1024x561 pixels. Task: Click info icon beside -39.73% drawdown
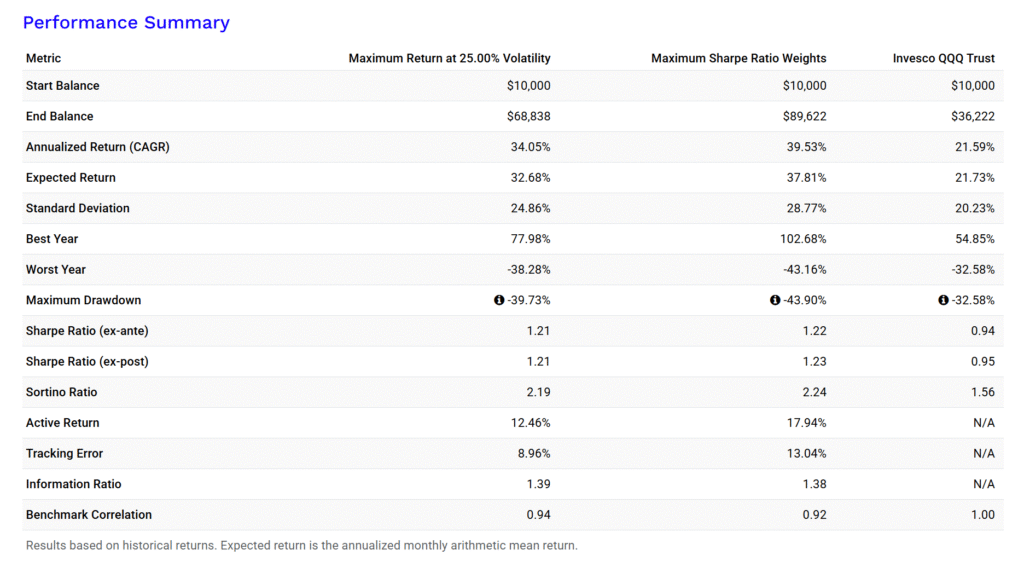(499, 300)
